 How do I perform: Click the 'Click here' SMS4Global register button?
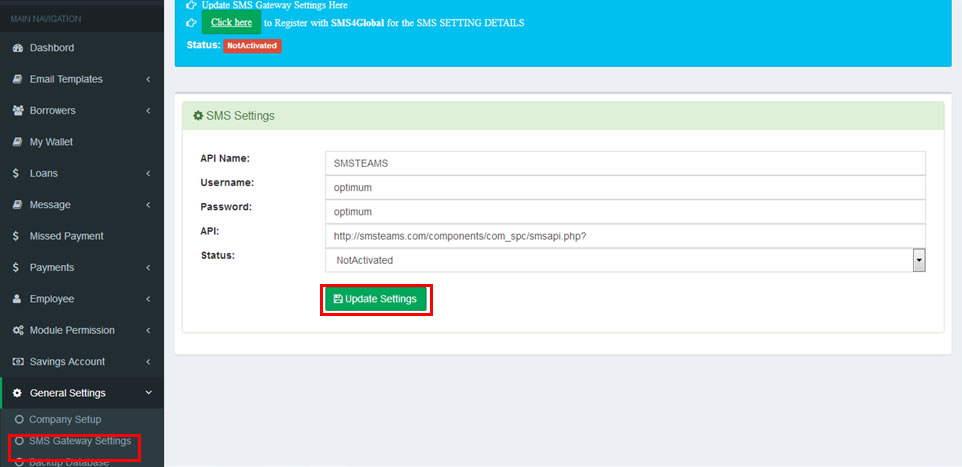231,23
